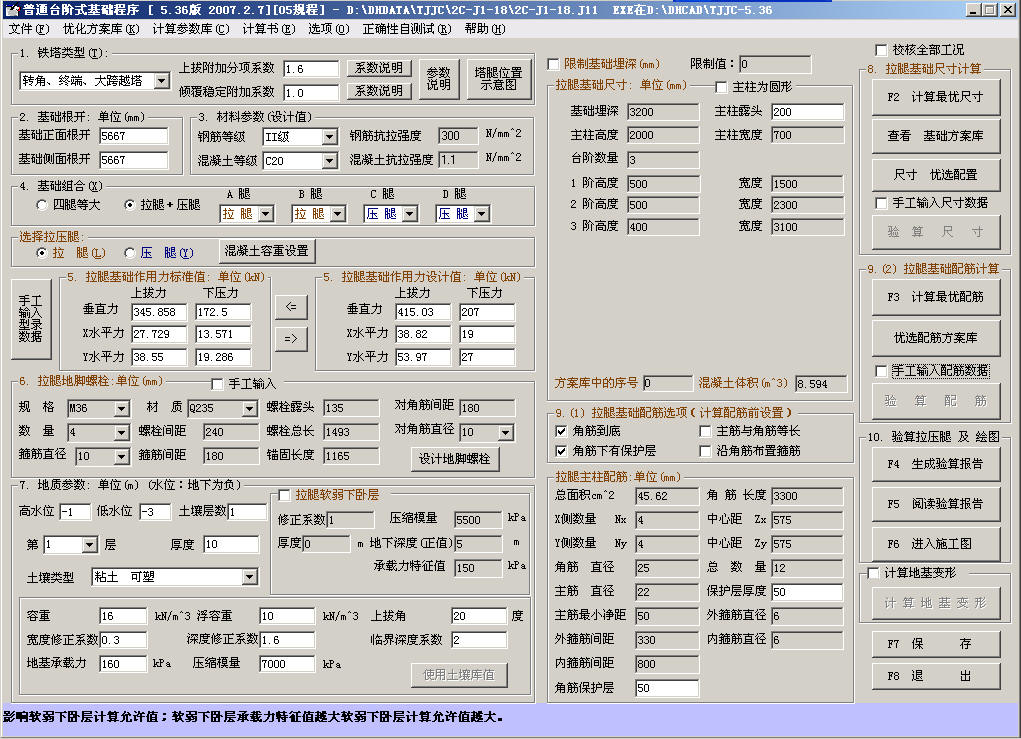Click the right arrow => transfer button
The image size is (1021, 739).
(x=291, y=339)
